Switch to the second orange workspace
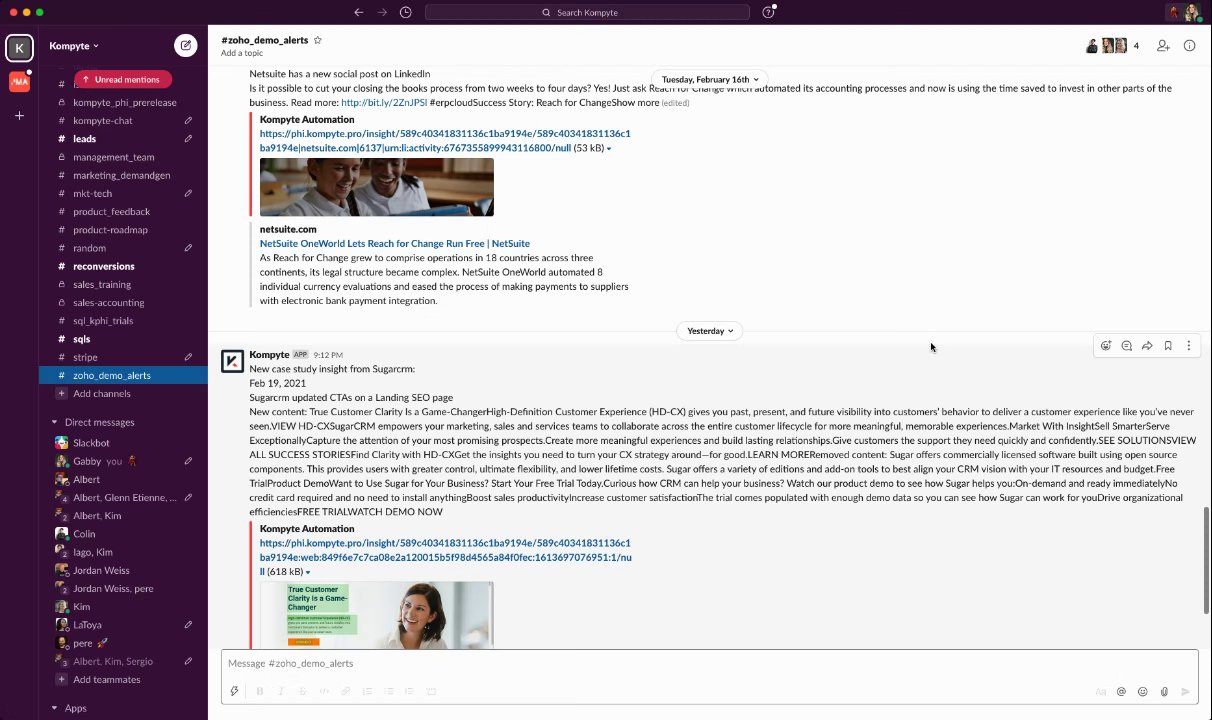Screen dimensions: 1212x720 19,82
